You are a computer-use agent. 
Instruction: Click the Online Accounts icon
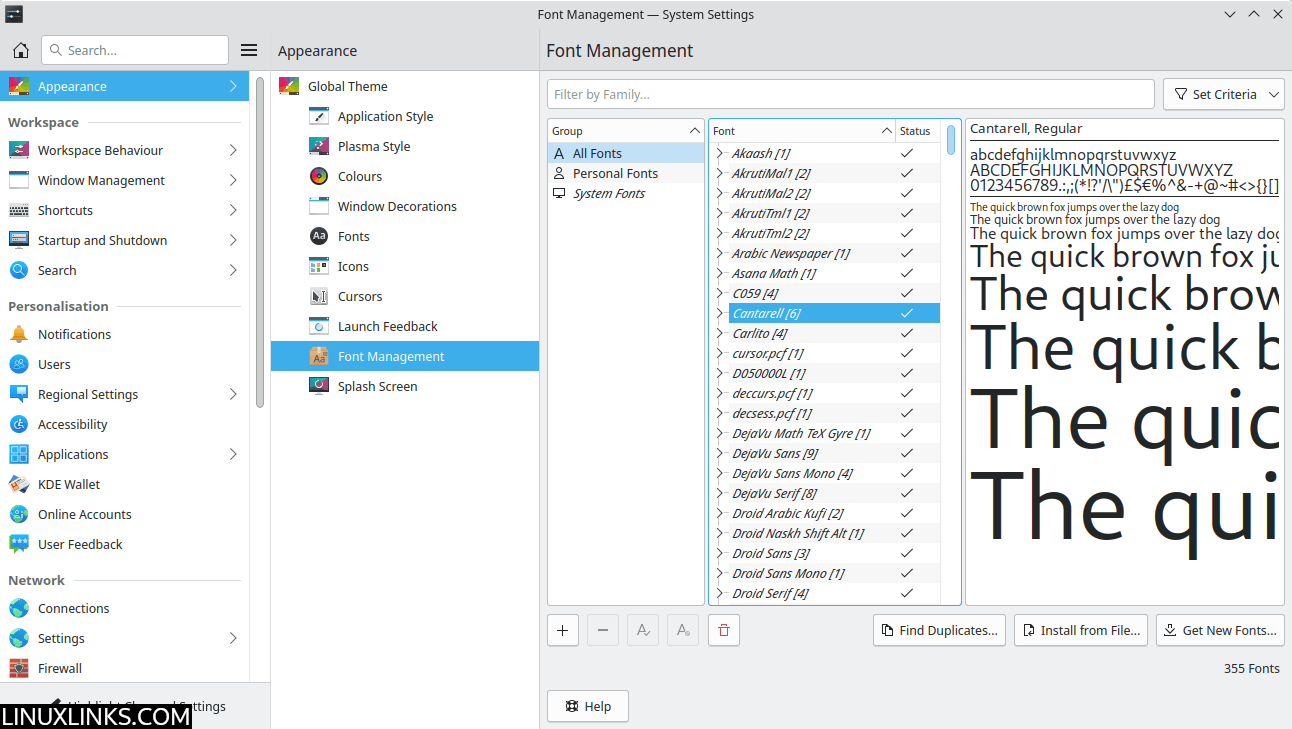pyautogui.click(x=19, y=514)
